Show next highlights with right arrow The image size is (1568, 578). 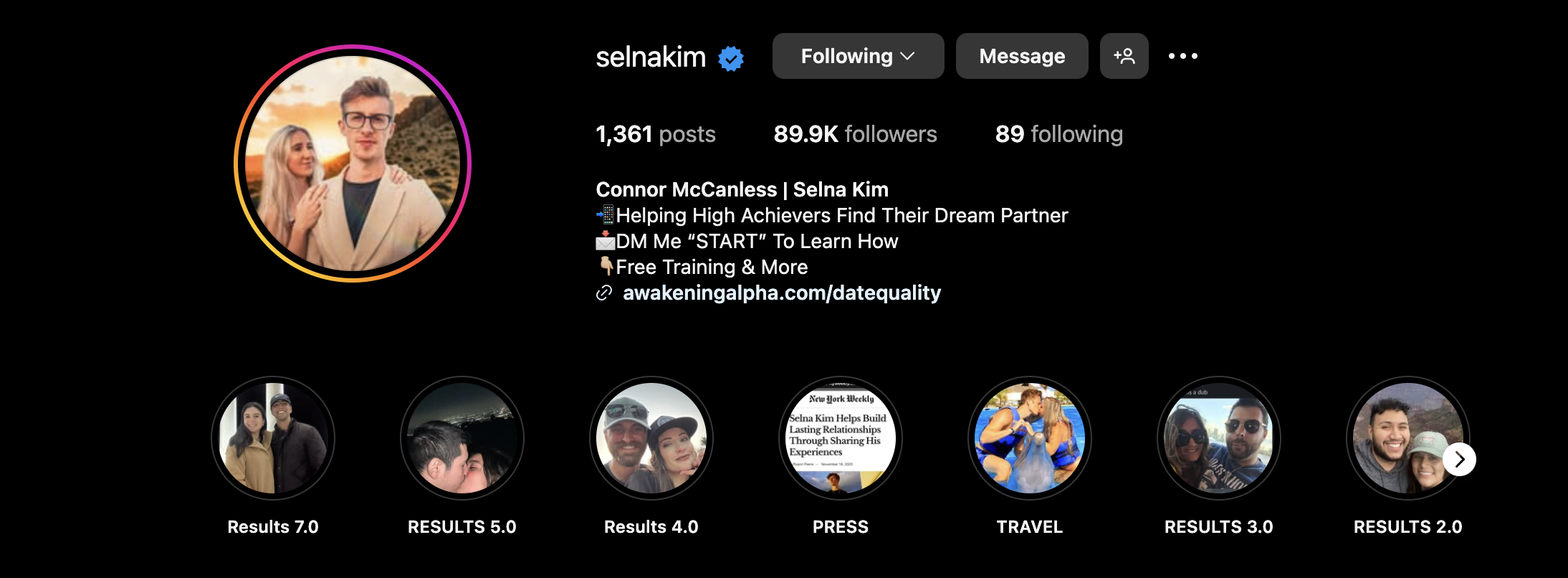[1459, 460]
